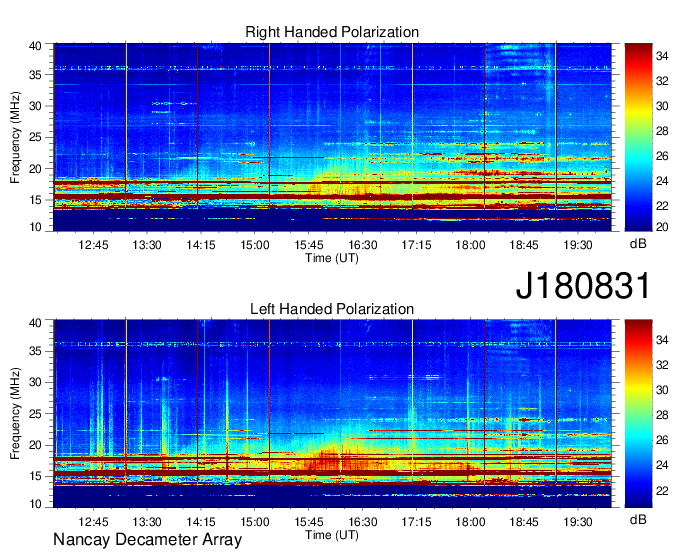Click the J180831 observation label
Image resolution: width=680 pixels, height=552 pixels.
(x=583, y=286)
